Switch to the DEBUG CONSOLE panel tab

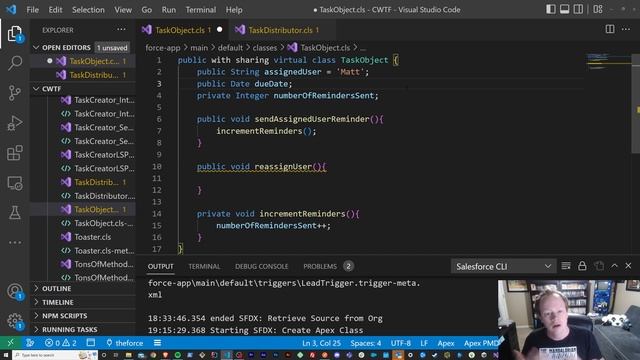(261, 267)
